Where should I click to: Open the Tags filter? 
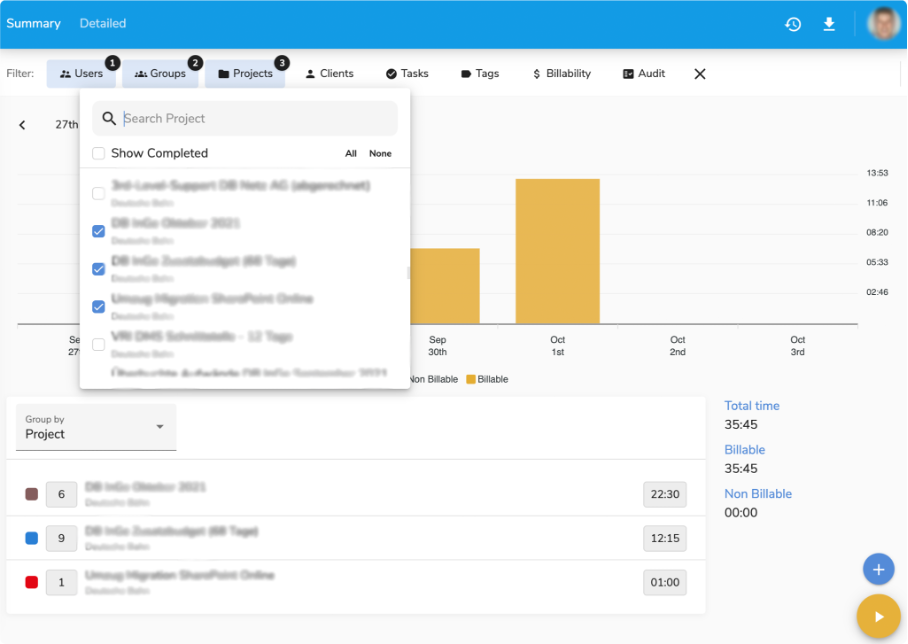click(x=479, y=74)
